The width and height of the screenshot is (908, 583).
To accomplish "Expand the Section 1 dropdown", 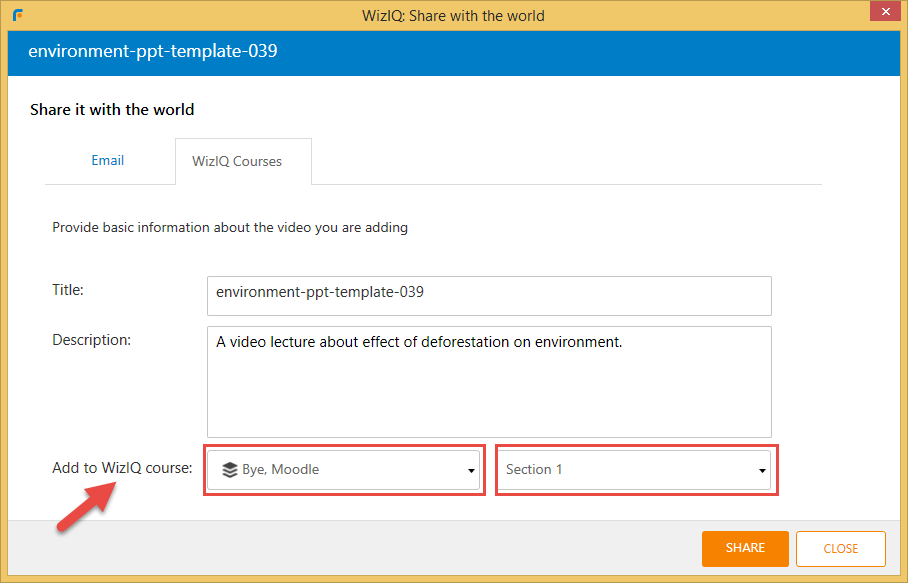I will coord(635,470).
